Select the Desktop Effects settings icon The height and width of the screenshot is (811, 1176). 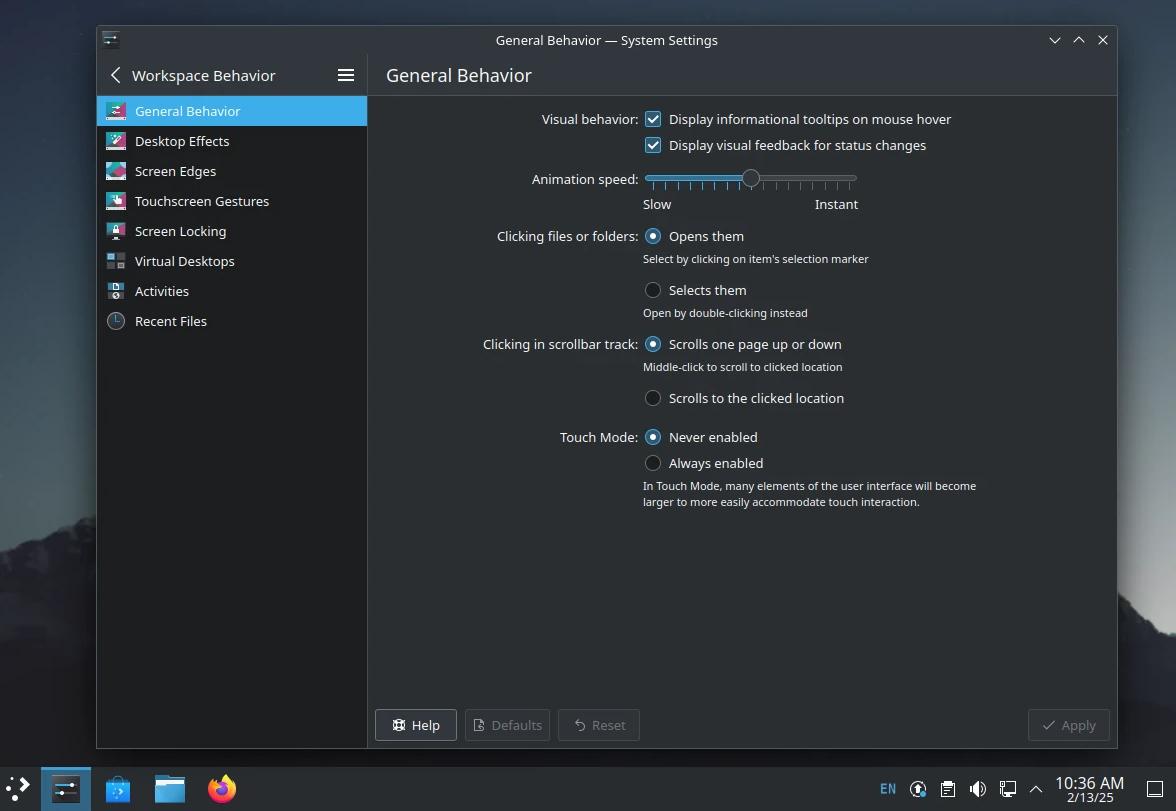(117, 141)
